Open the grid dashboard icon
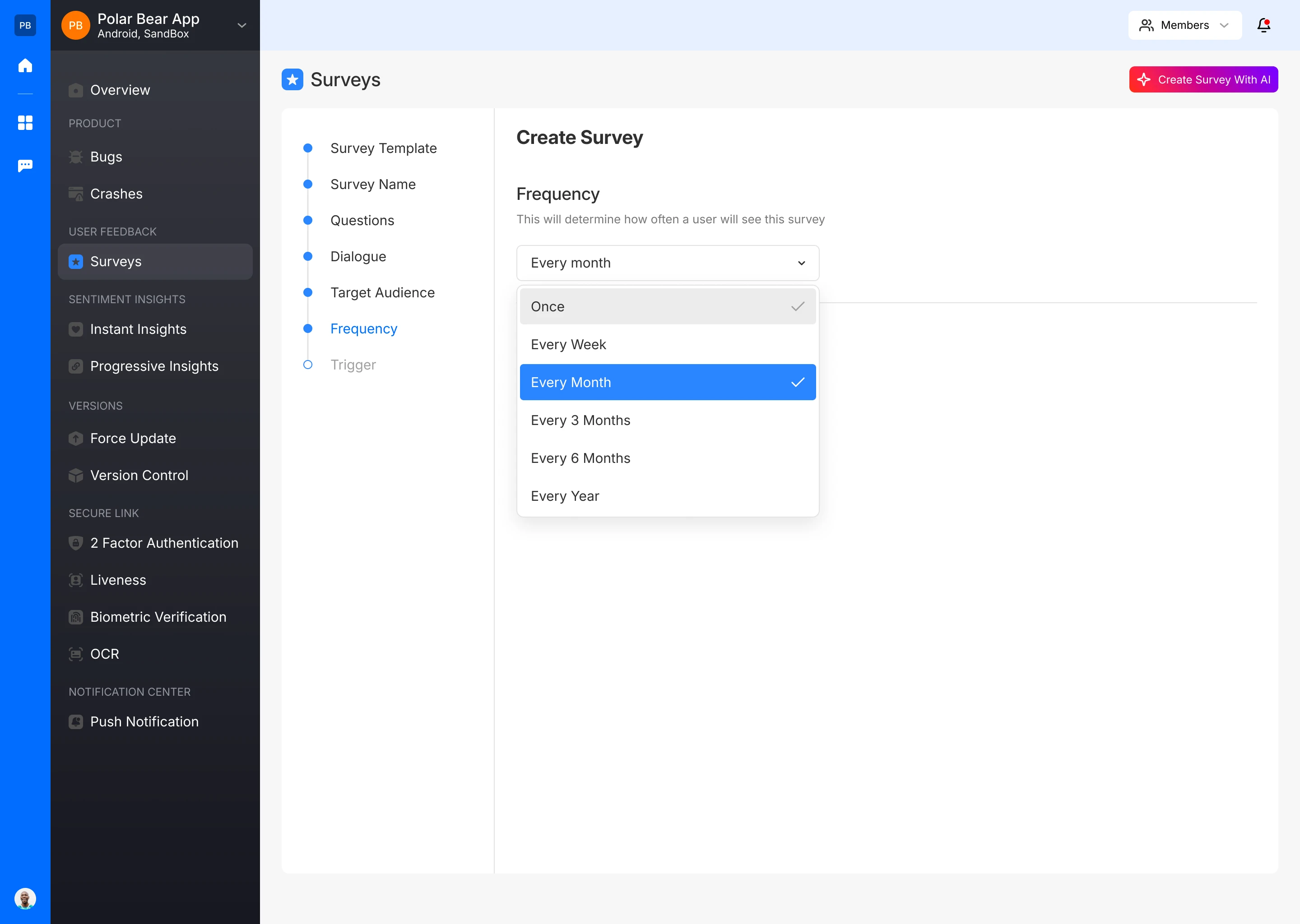The image size is (1300, 924). coord(25,122)
